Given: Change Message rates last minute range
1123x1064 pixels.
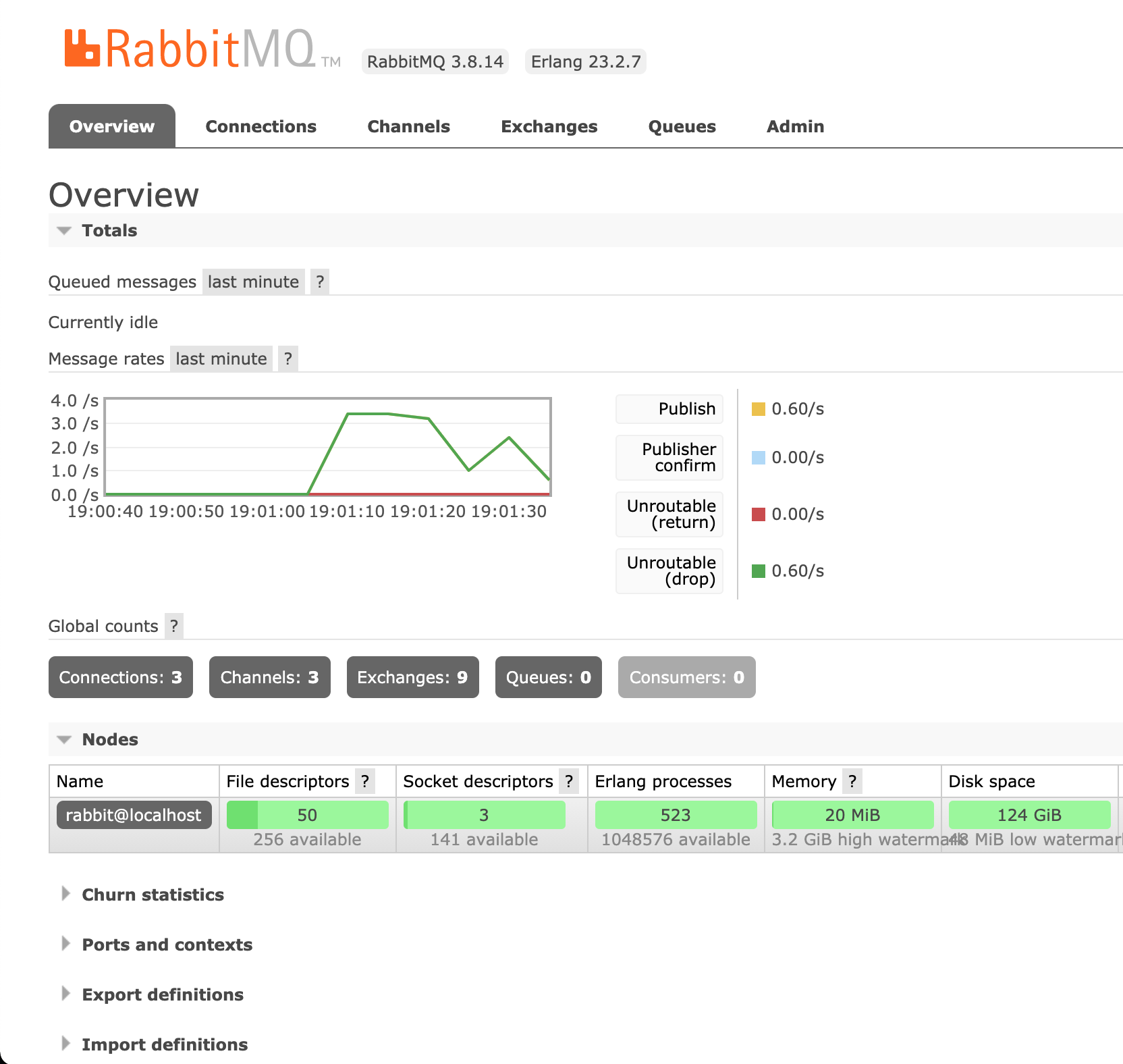Looking at the screenshot, I should 221,358.
